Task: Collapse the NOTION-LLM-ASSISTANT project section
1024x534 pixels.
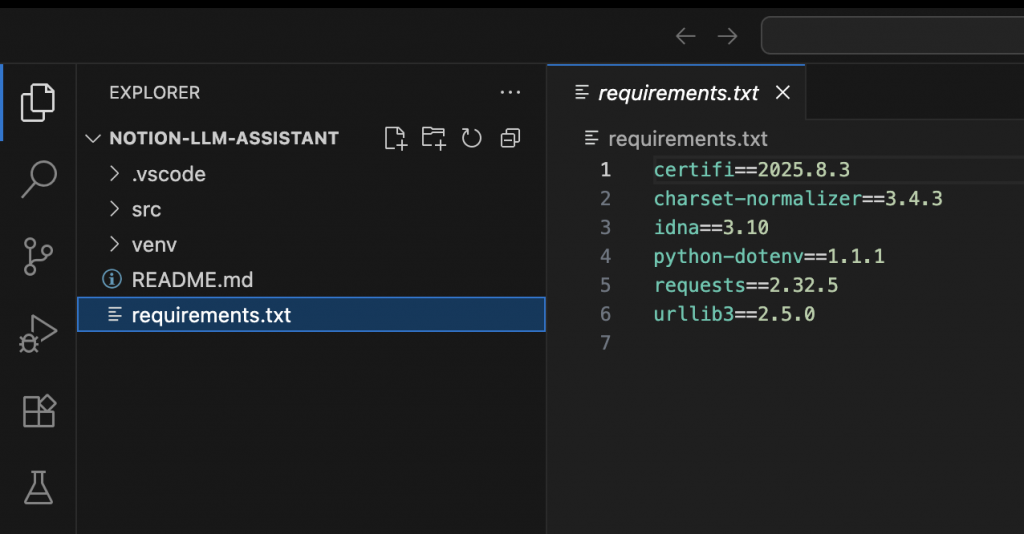Action: pyautogui.click(x=94, y=138)
